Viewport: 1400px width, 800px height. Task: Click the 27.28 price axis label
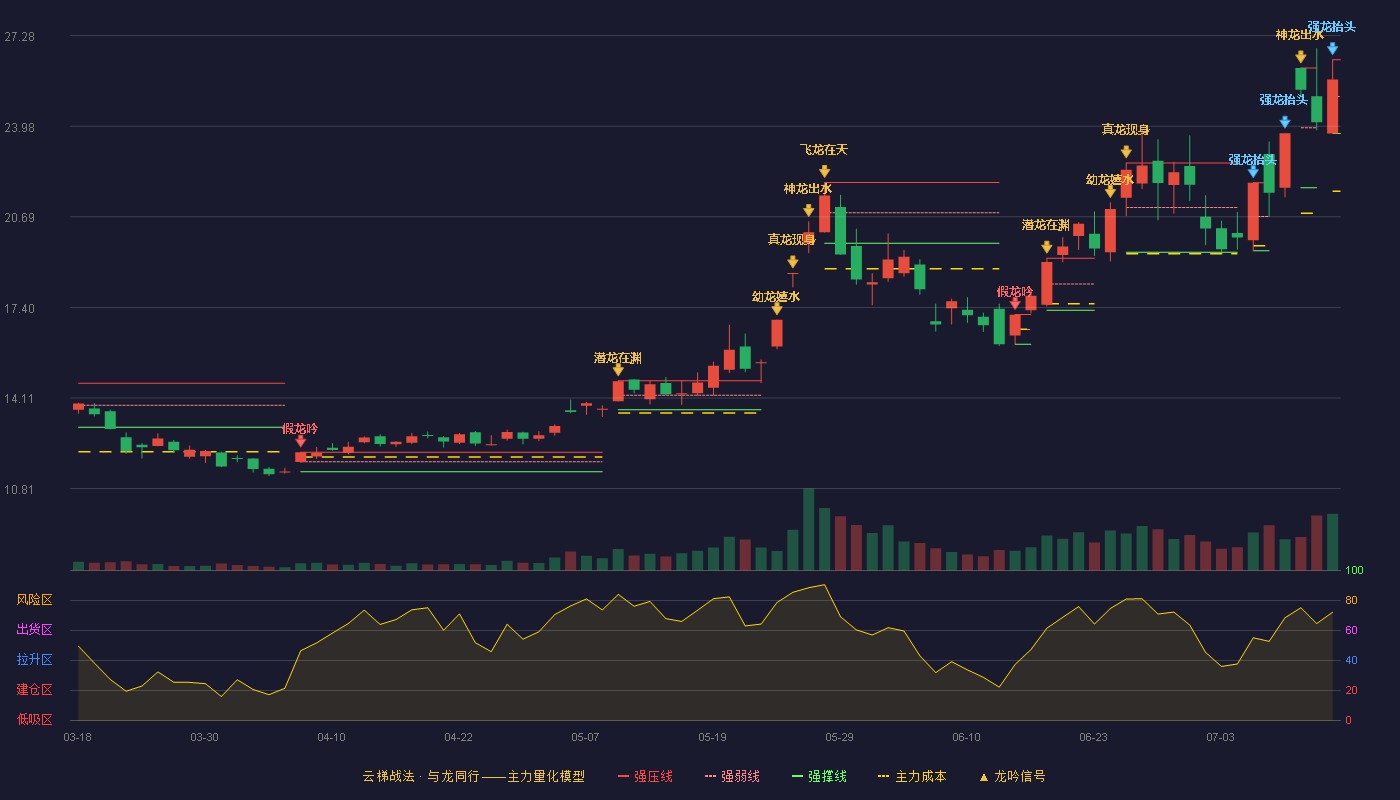19,36
